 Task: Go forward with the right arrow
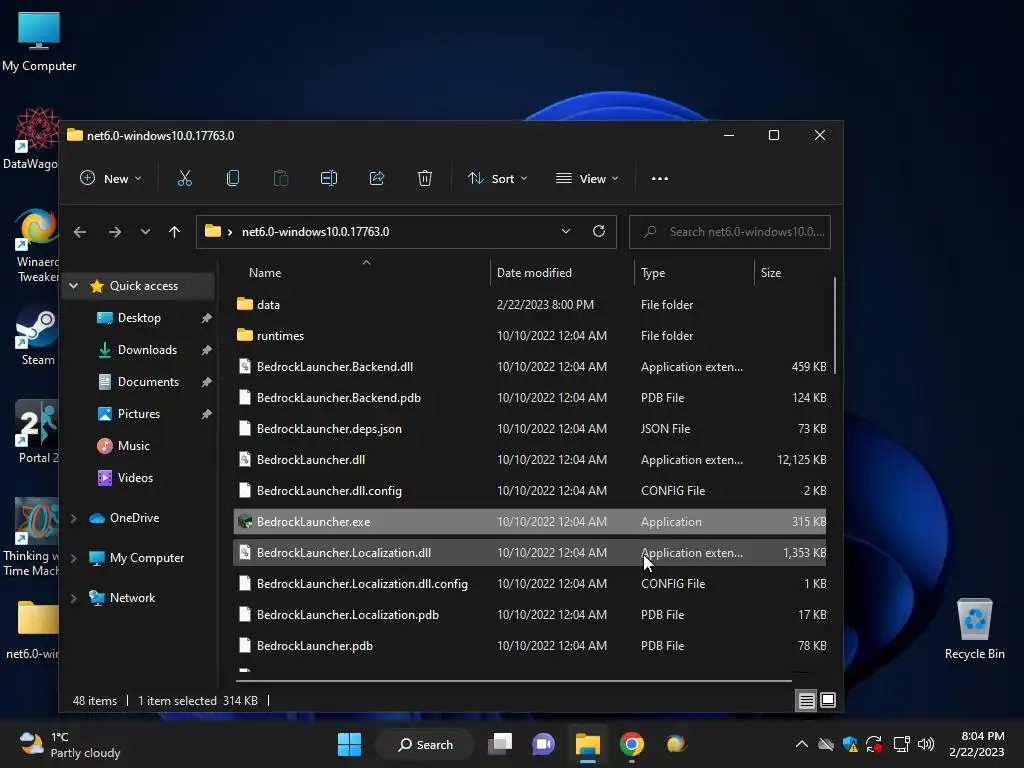coord(115,232)
